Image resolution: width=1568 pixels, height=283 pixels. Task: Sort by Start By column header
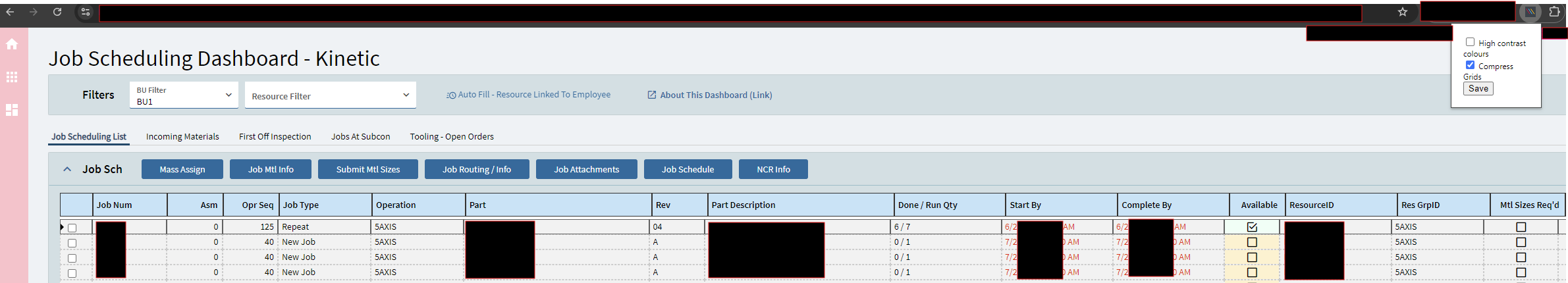pyautogui.click(x=1062, y=205)
